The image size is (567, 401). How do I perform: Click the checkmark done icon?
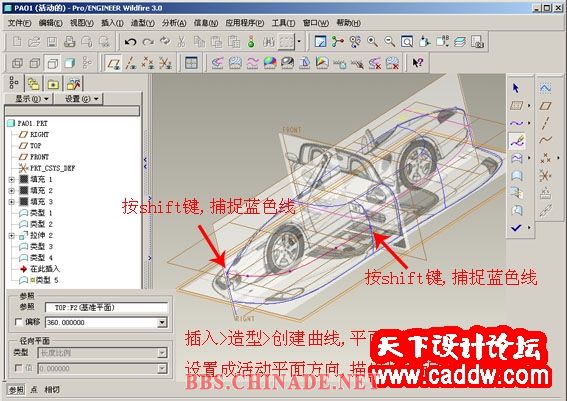[516, 228]
